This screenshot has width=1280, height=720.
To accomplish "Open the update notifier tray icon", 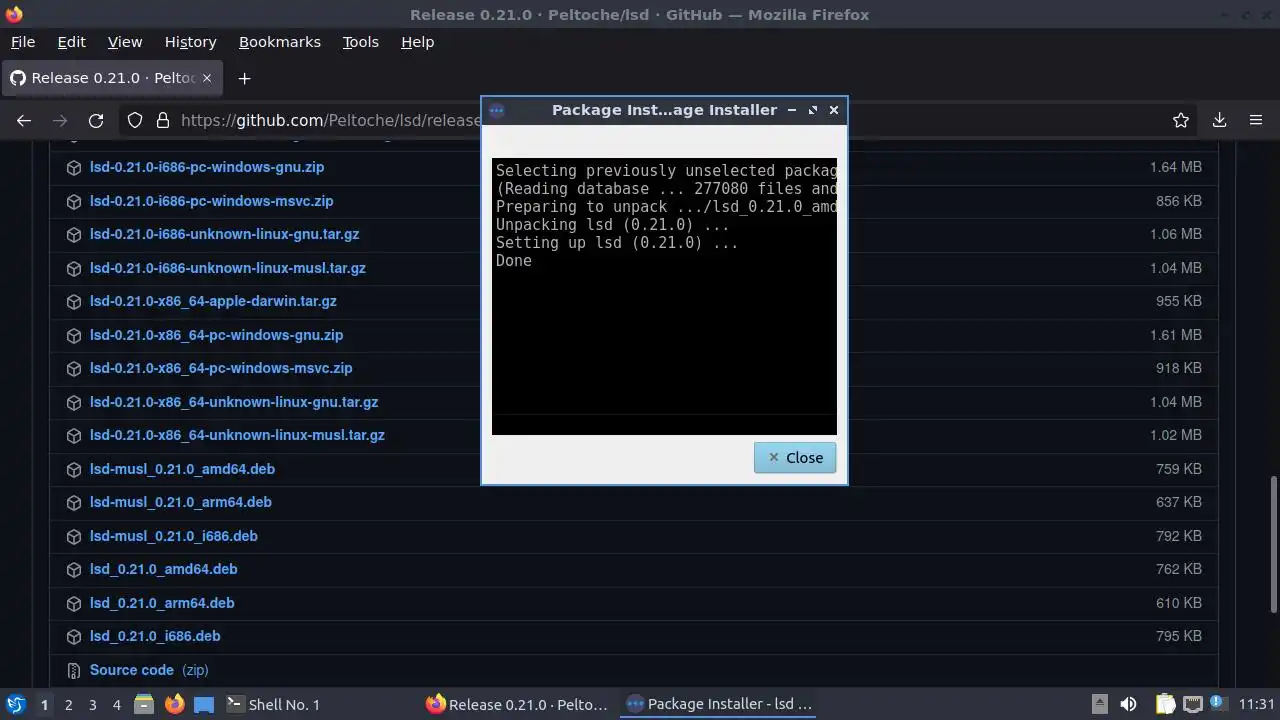I will point(1218,704).
